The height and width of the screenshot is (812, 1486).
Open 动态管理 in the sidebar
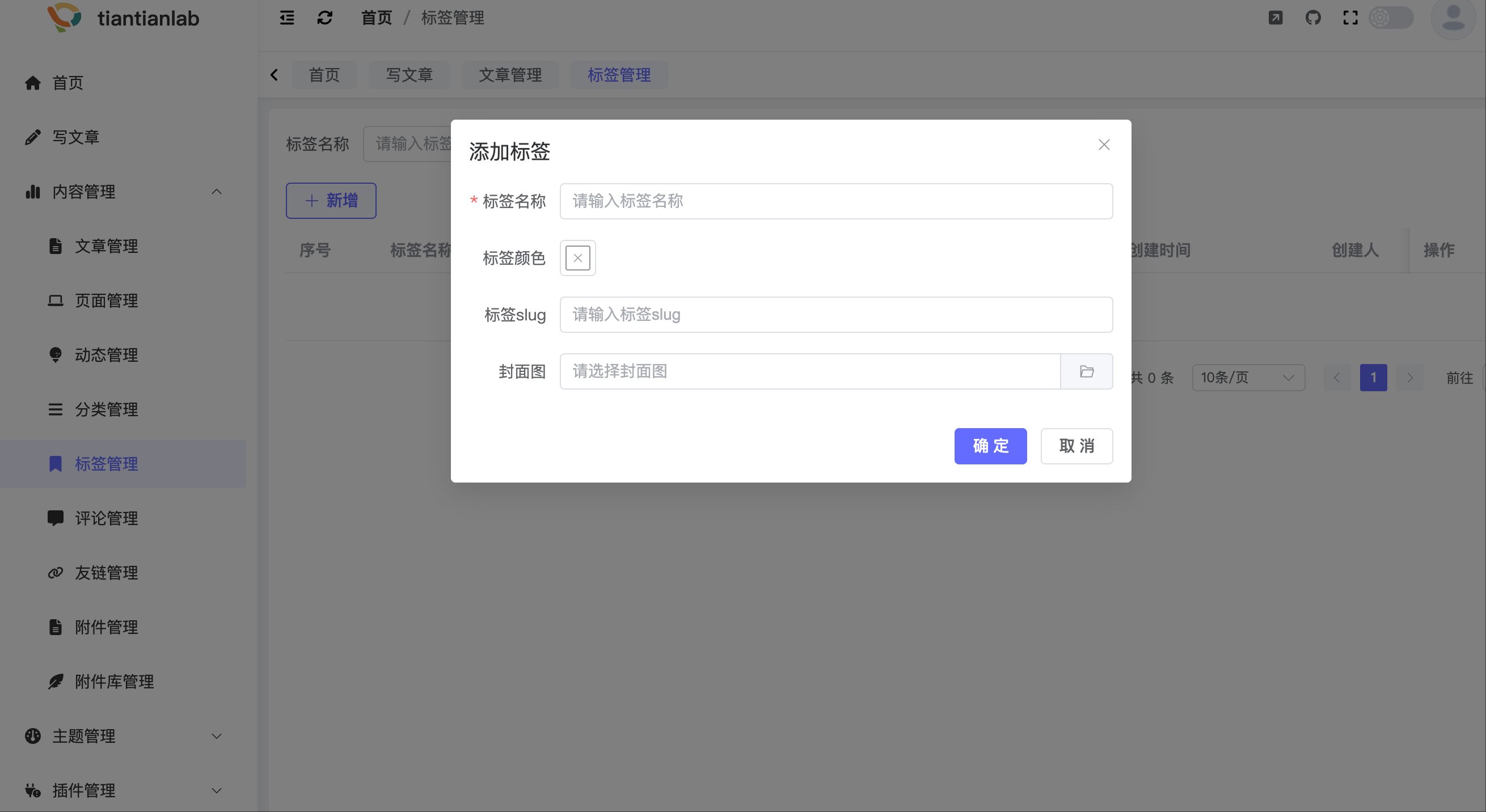[x=124, y=354]
